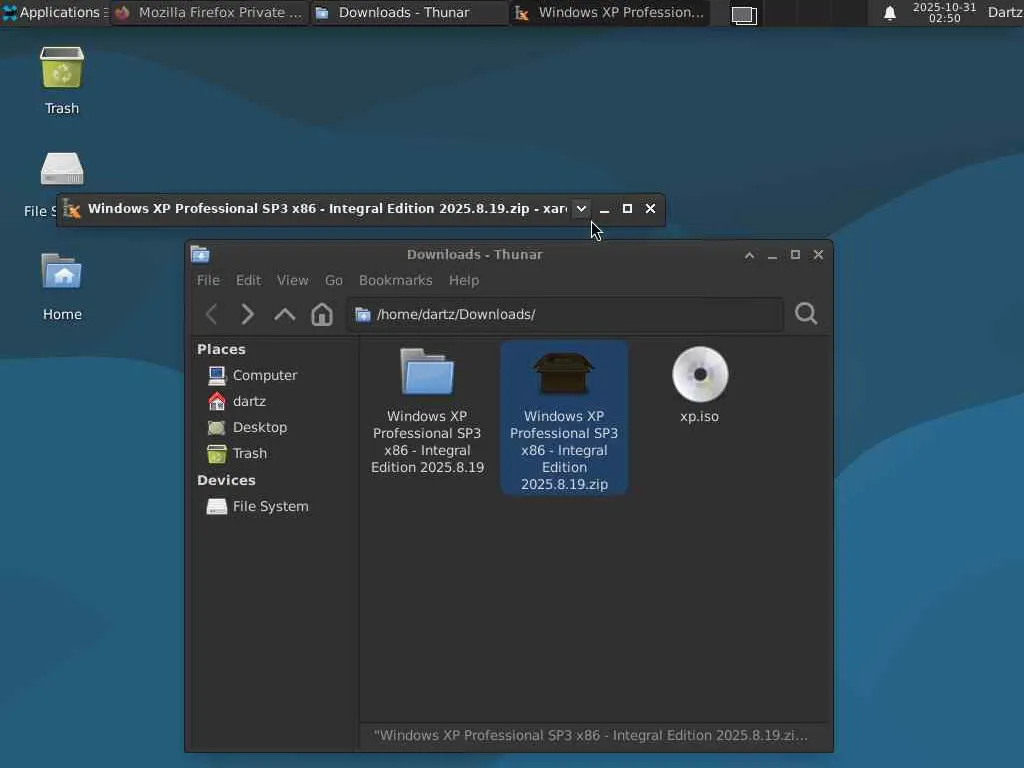Go to the parent folder in Thunar

285,314
